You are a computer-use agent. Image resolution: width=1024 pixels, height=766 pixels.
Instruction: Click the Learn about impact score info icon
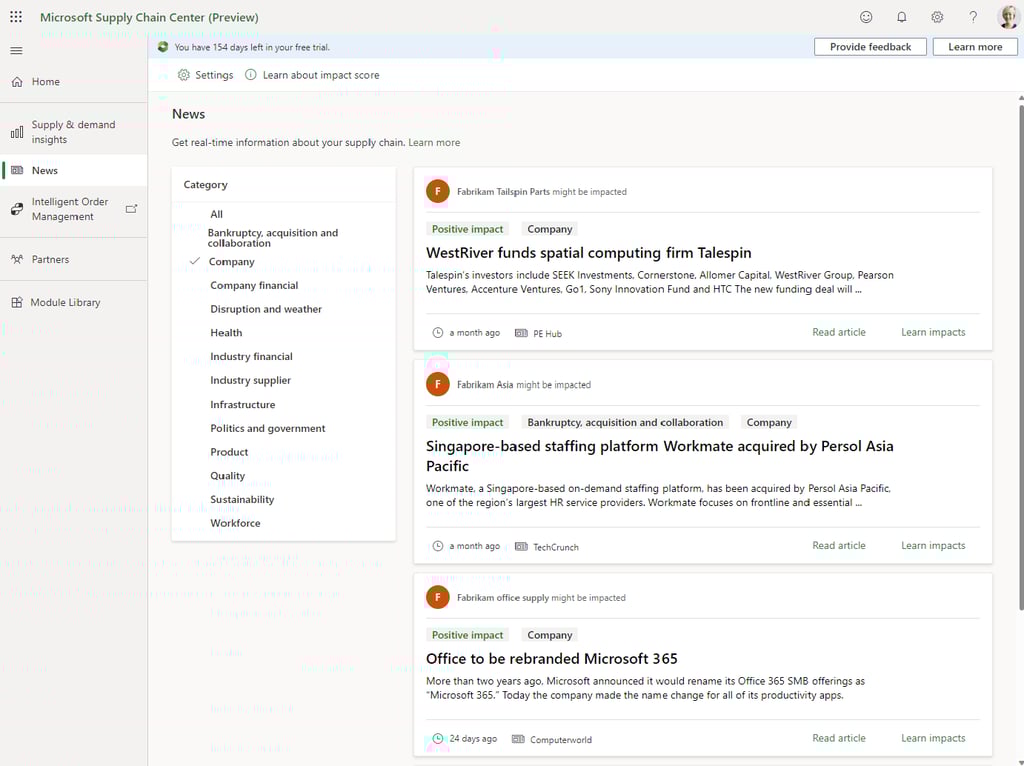click(251, 75)
